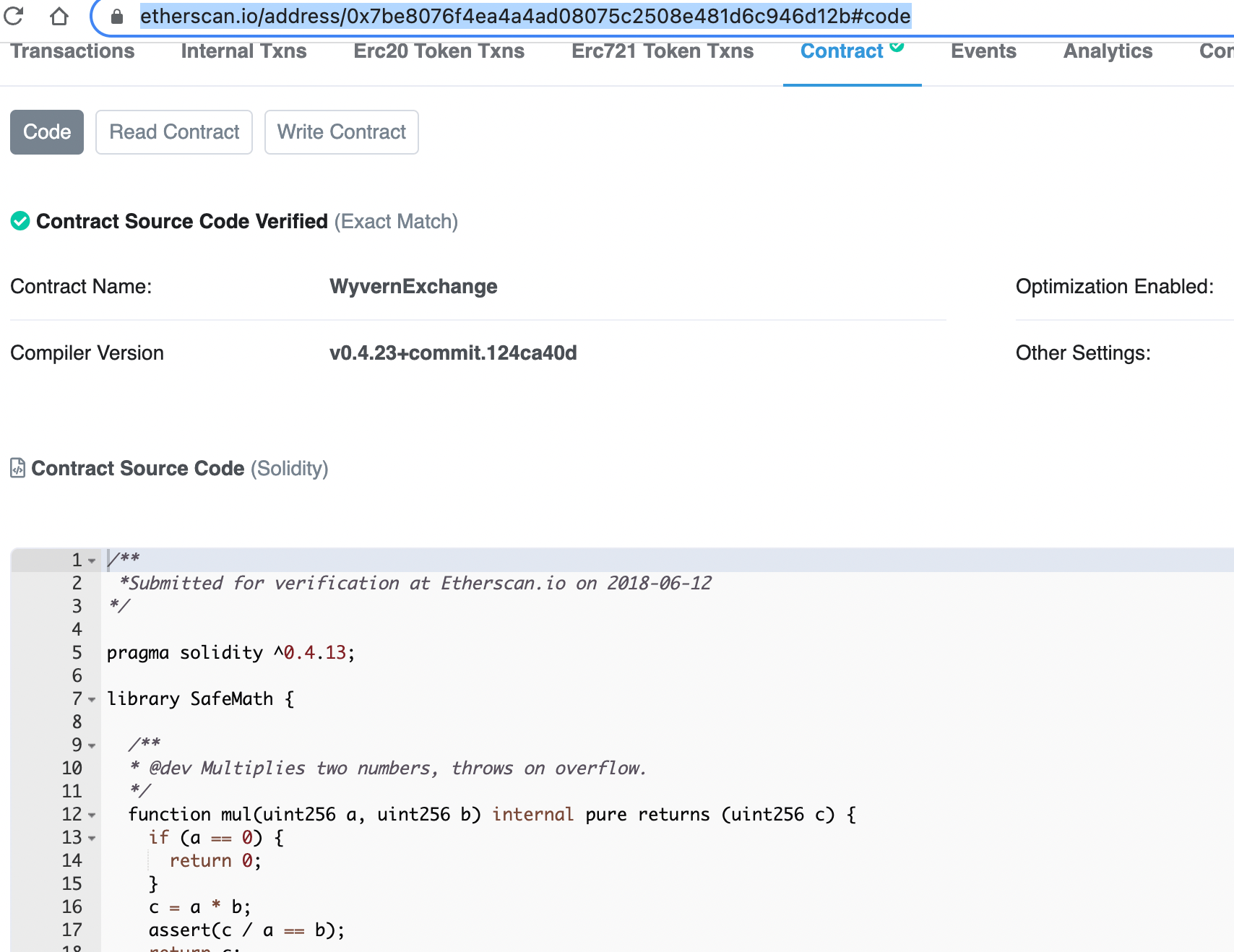Collapse library SafeMath fold at line 7
Image resolution: width=1234 pixels, height=952 pixels.
click(92, 699)
